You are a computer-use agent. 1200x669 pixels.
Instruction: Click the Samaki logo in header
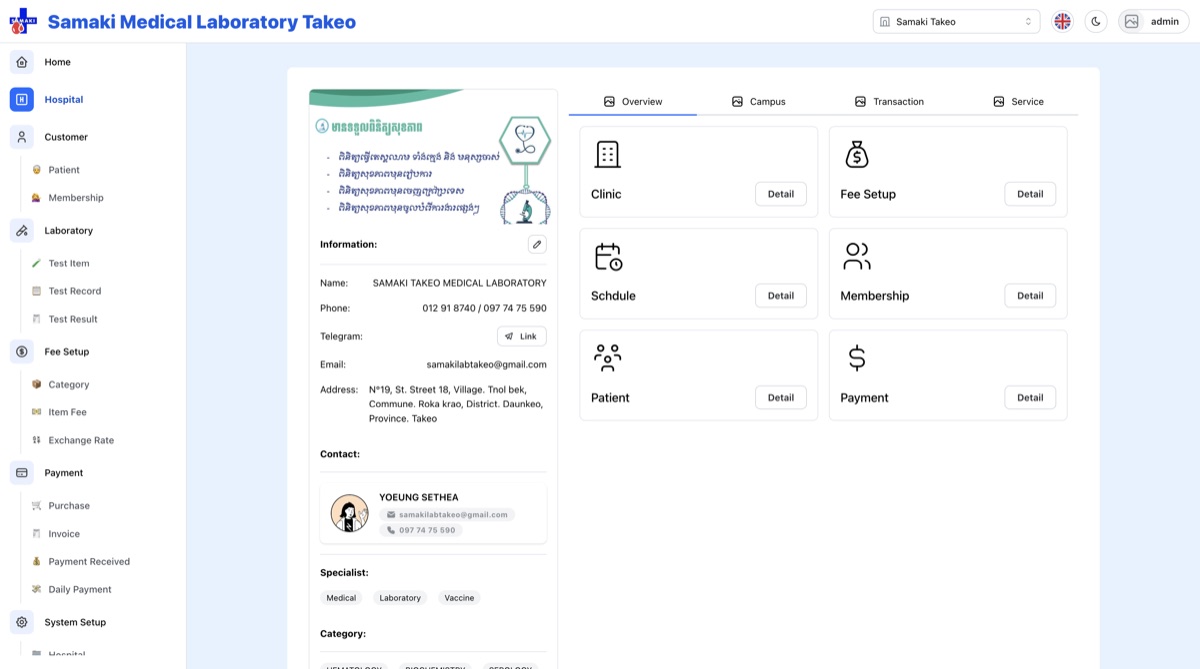[23, 21]
